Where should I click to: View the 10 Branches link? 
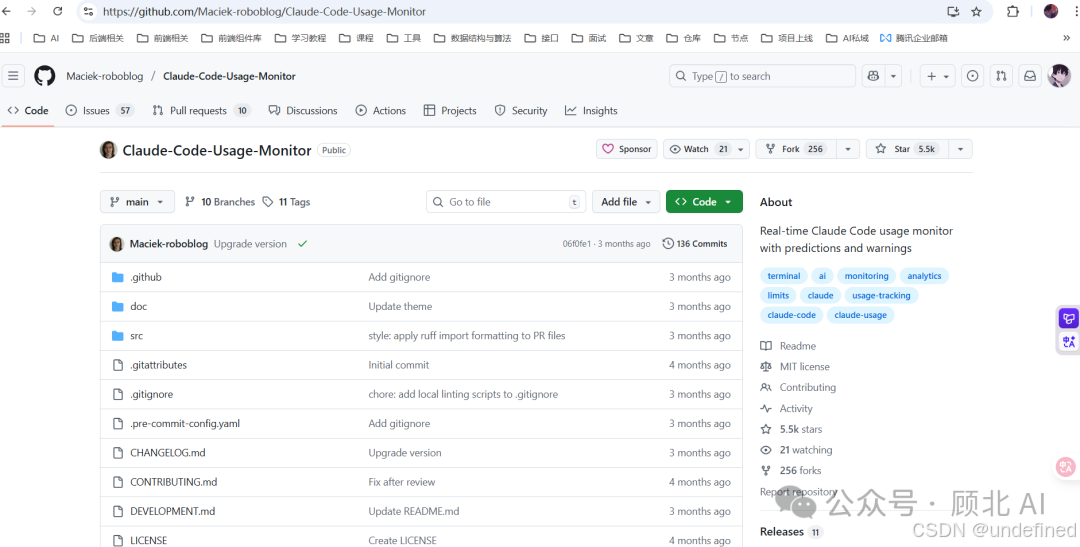[220, 202]
